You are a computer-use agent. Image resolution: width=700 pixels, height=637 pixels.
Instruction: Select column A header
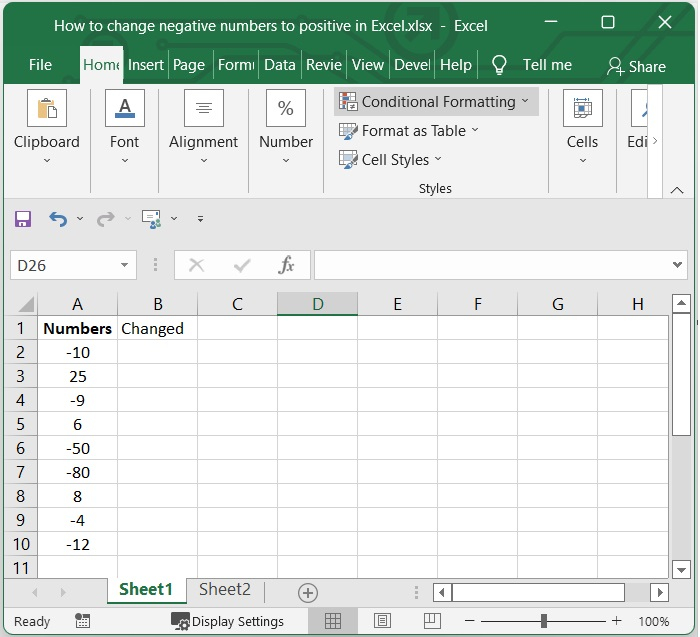point(78,304)
